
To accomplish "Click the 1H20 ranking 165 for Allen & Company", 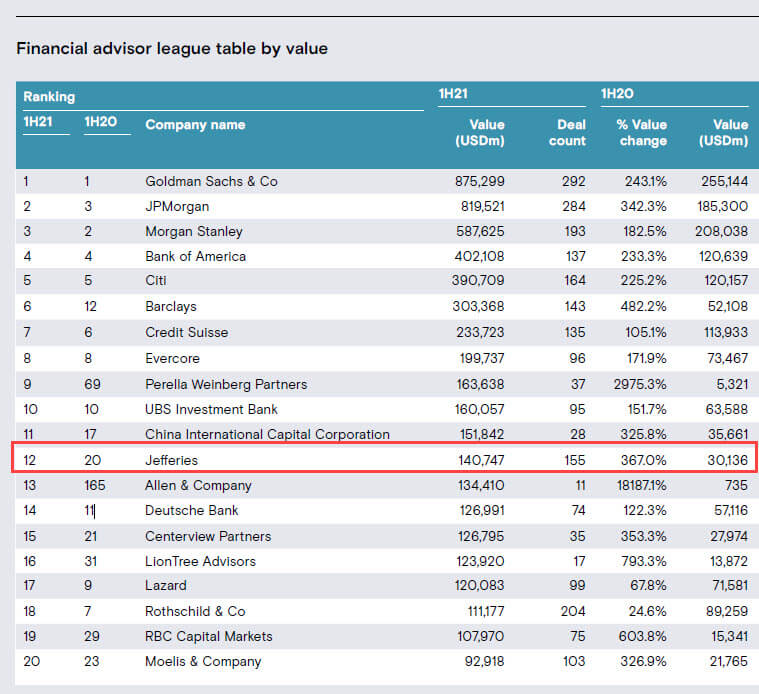I will tap(95, 485).
